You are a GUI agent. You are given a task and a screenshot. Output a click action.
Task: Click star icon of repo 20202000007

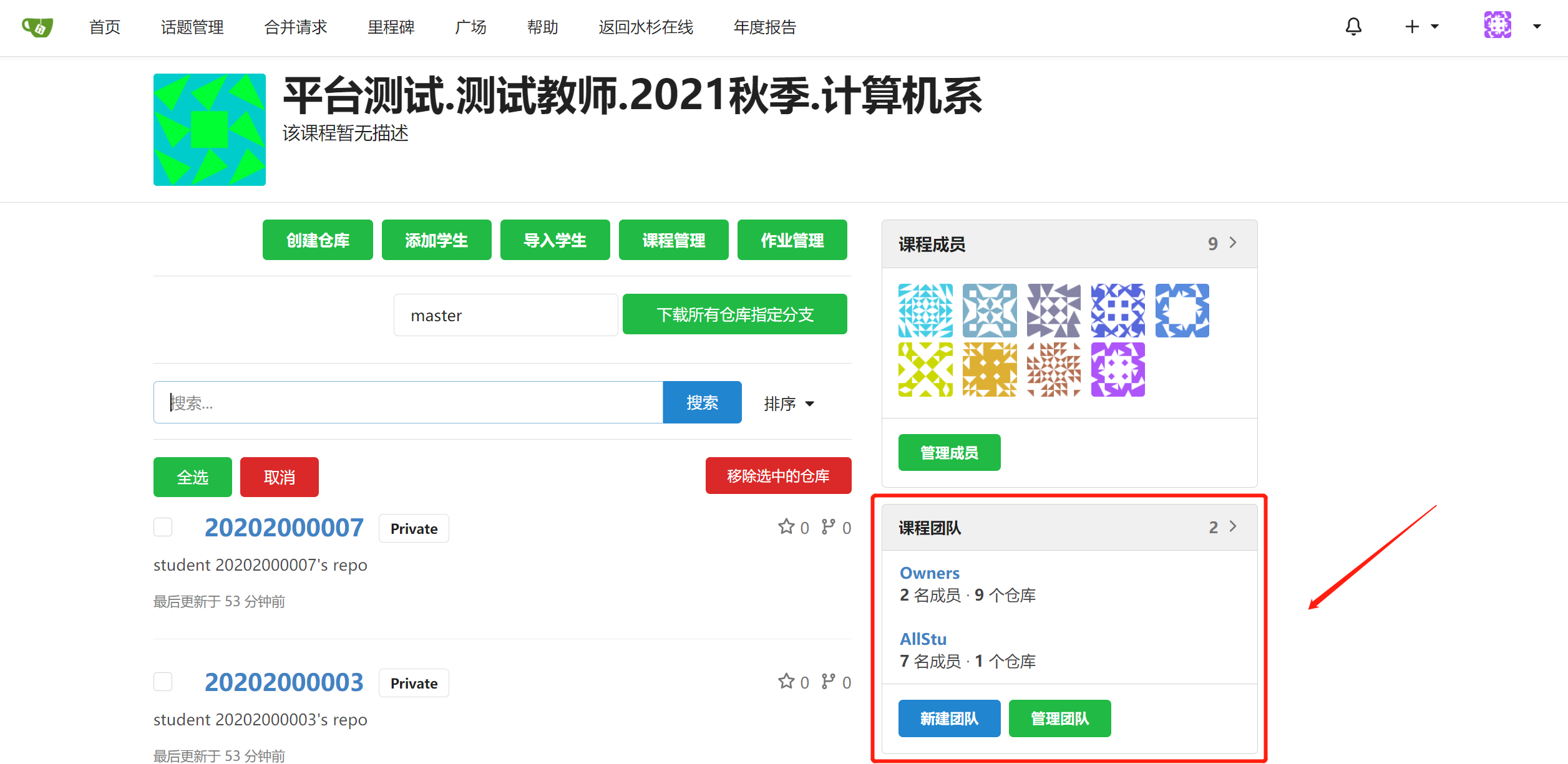point(786,527)
